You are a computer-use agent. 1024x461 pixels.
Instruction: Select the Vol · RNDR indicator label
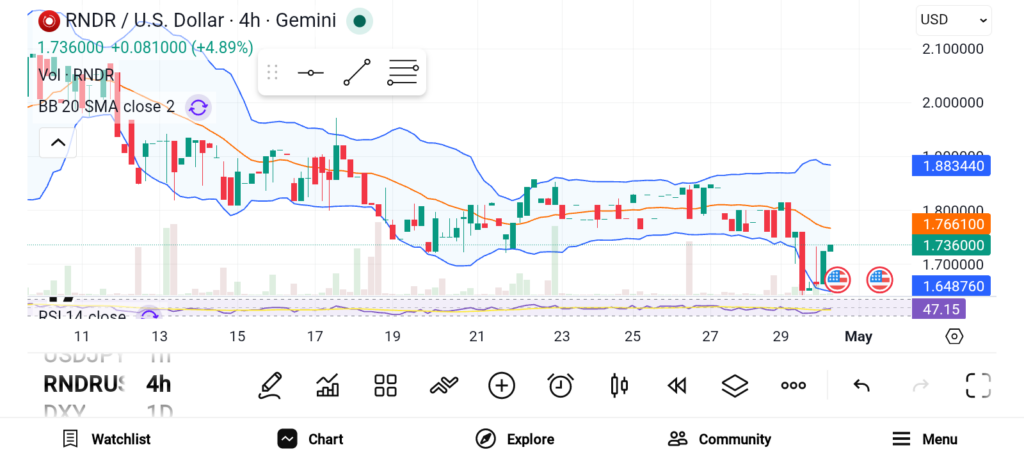click(76, 75)
